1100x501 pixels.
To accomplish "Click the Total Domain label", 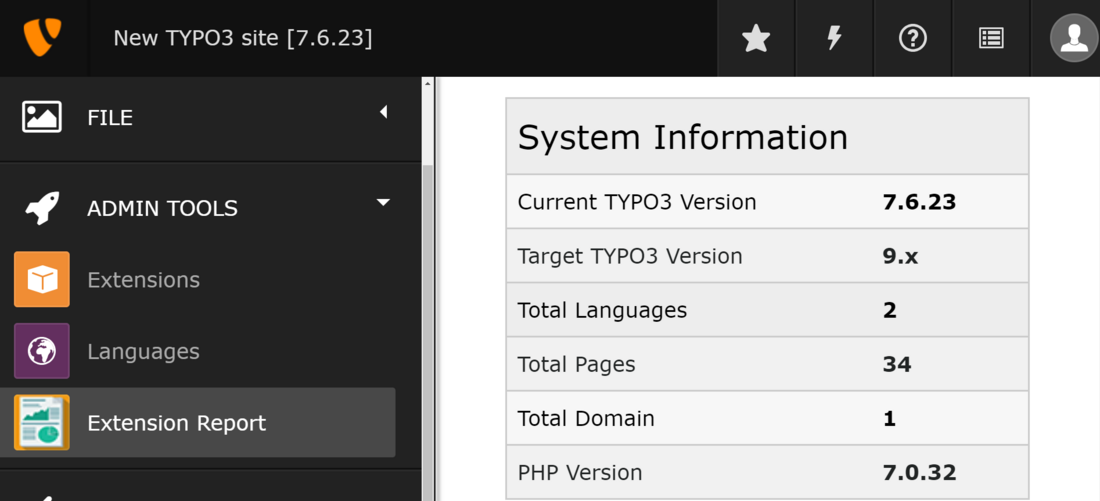I will pyautogui.click(x=586, y=419).
